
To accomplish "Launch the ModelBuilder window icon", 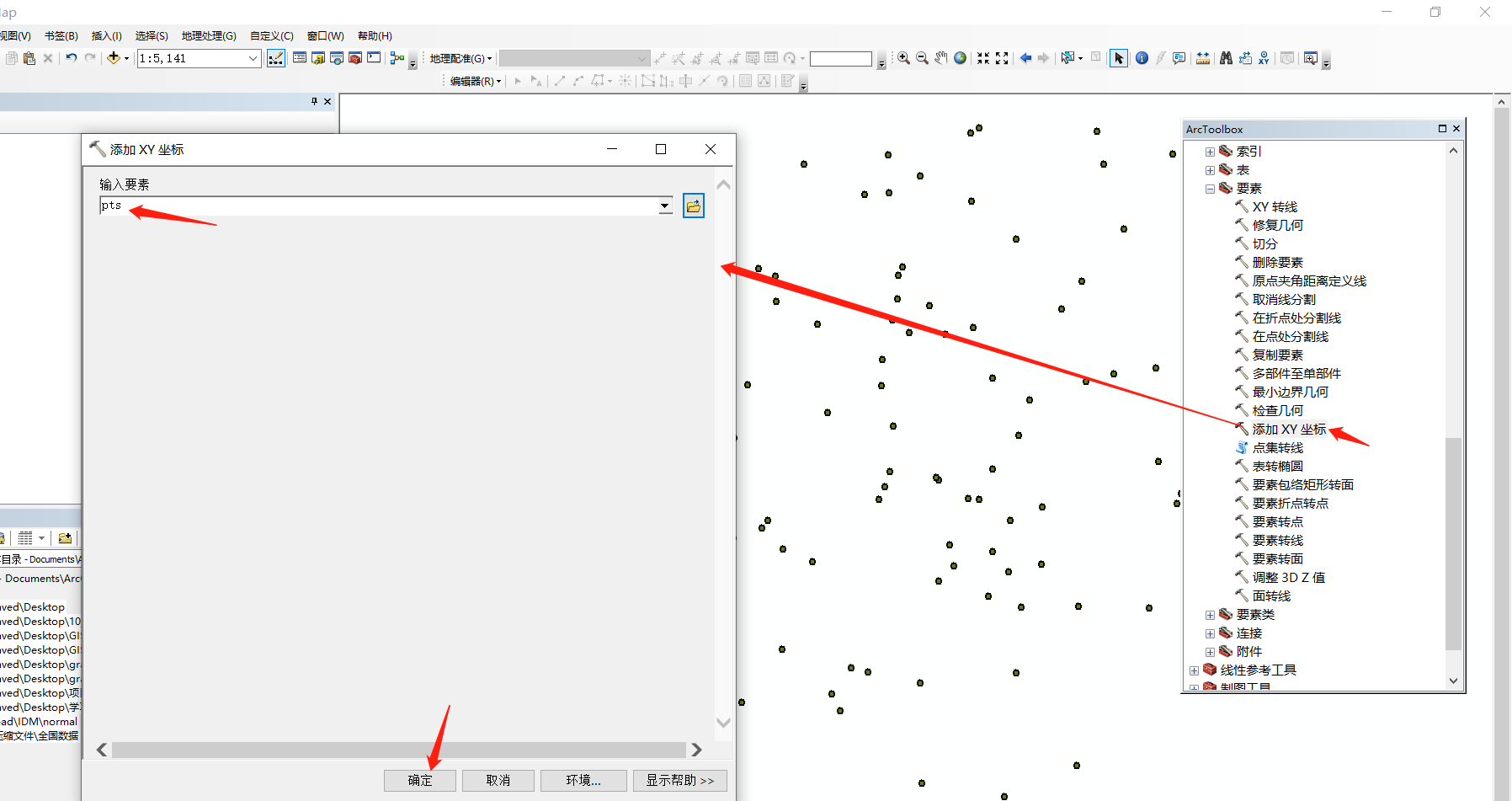I will pos(397,58).
